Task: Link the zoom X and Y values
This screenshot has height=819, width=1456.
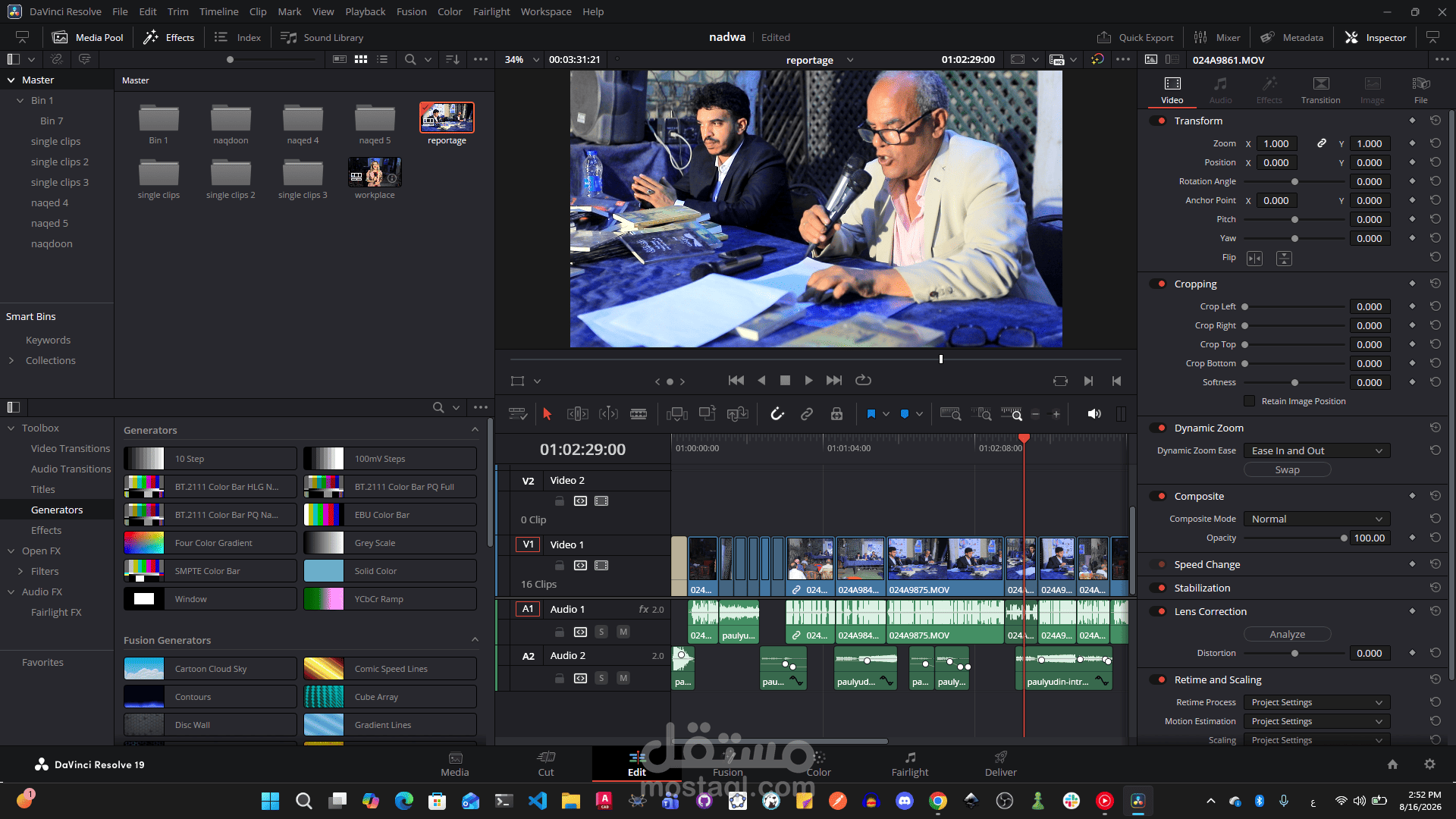Action: tap(1322, 143)
